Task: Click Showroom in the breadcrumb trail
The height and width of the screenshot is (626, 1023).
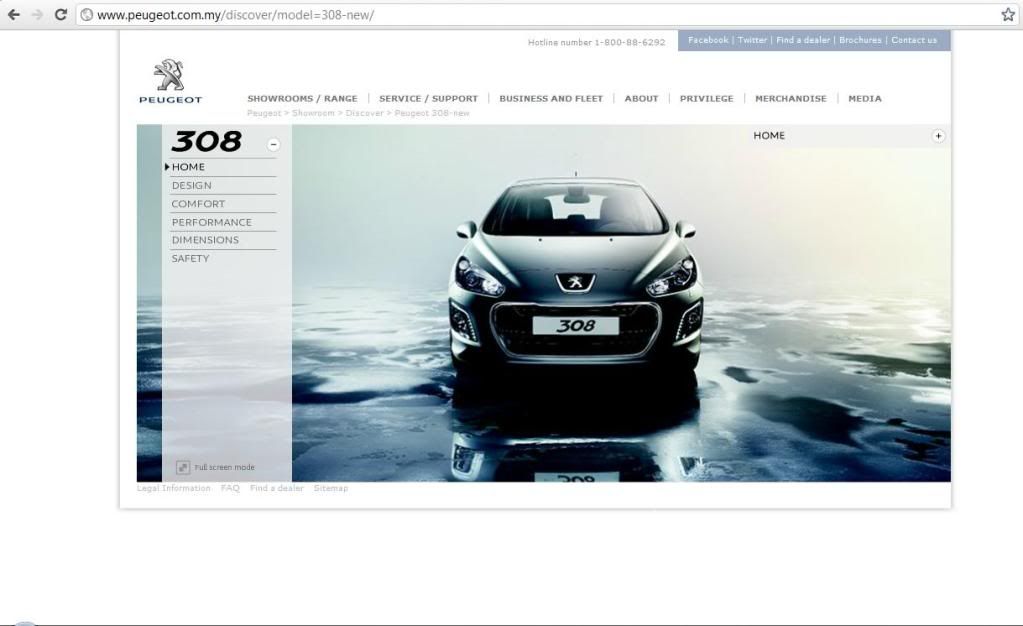Action: tap(313, 113)
